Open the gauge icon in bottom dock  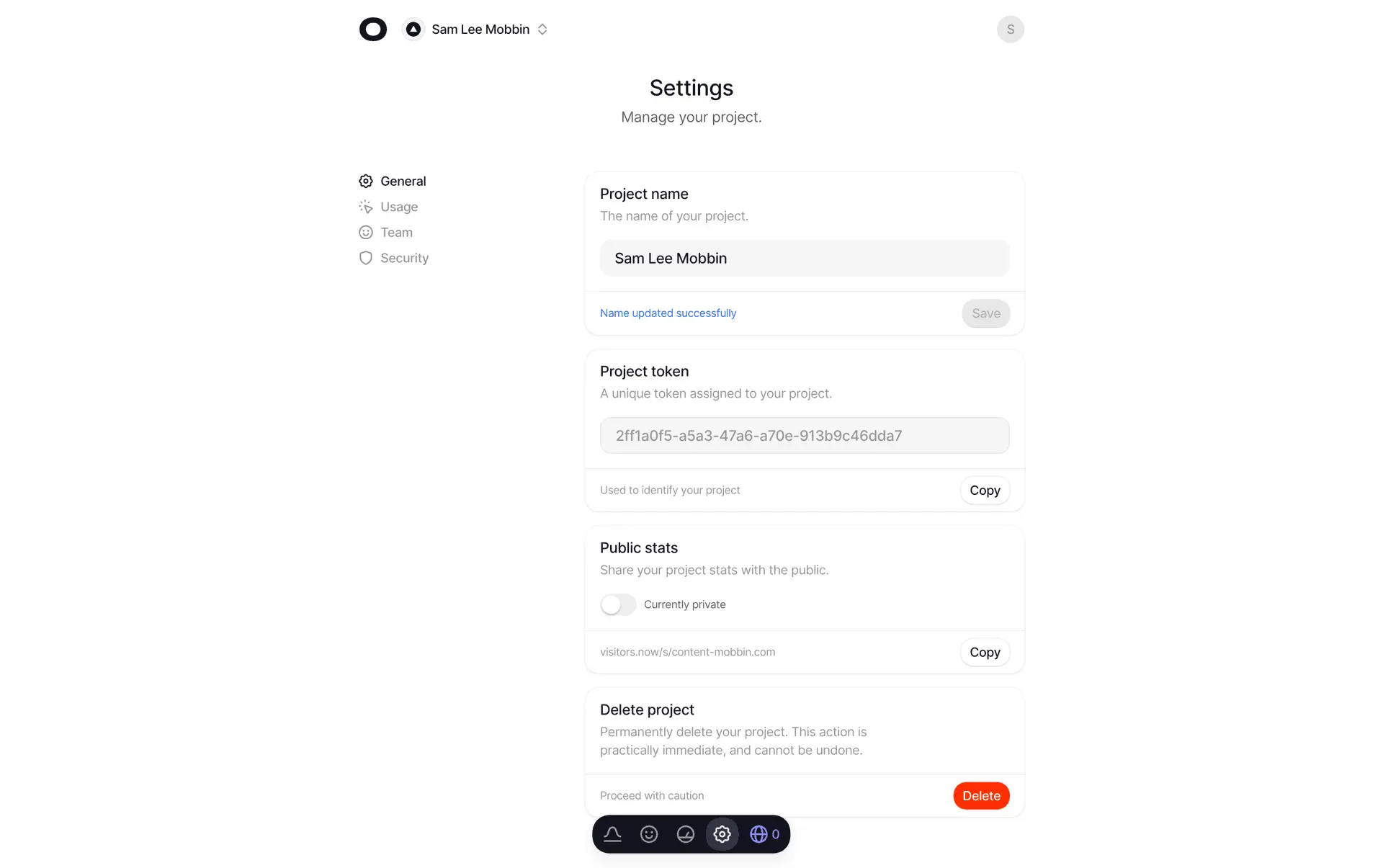click(x=686, y=834)
